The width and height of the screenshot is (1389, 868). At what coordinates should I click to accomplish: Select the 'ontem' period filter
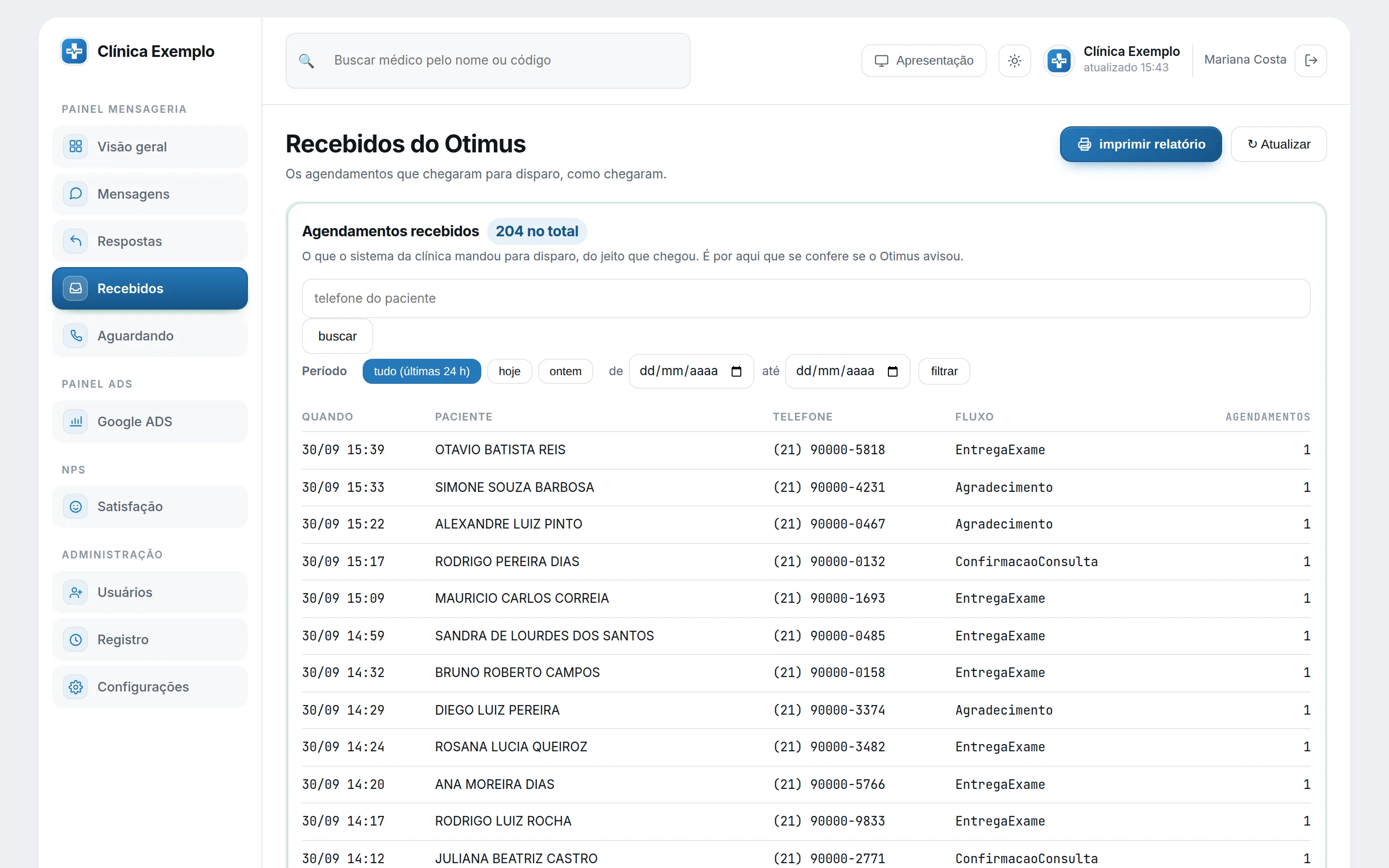click(x=565, y=371)
